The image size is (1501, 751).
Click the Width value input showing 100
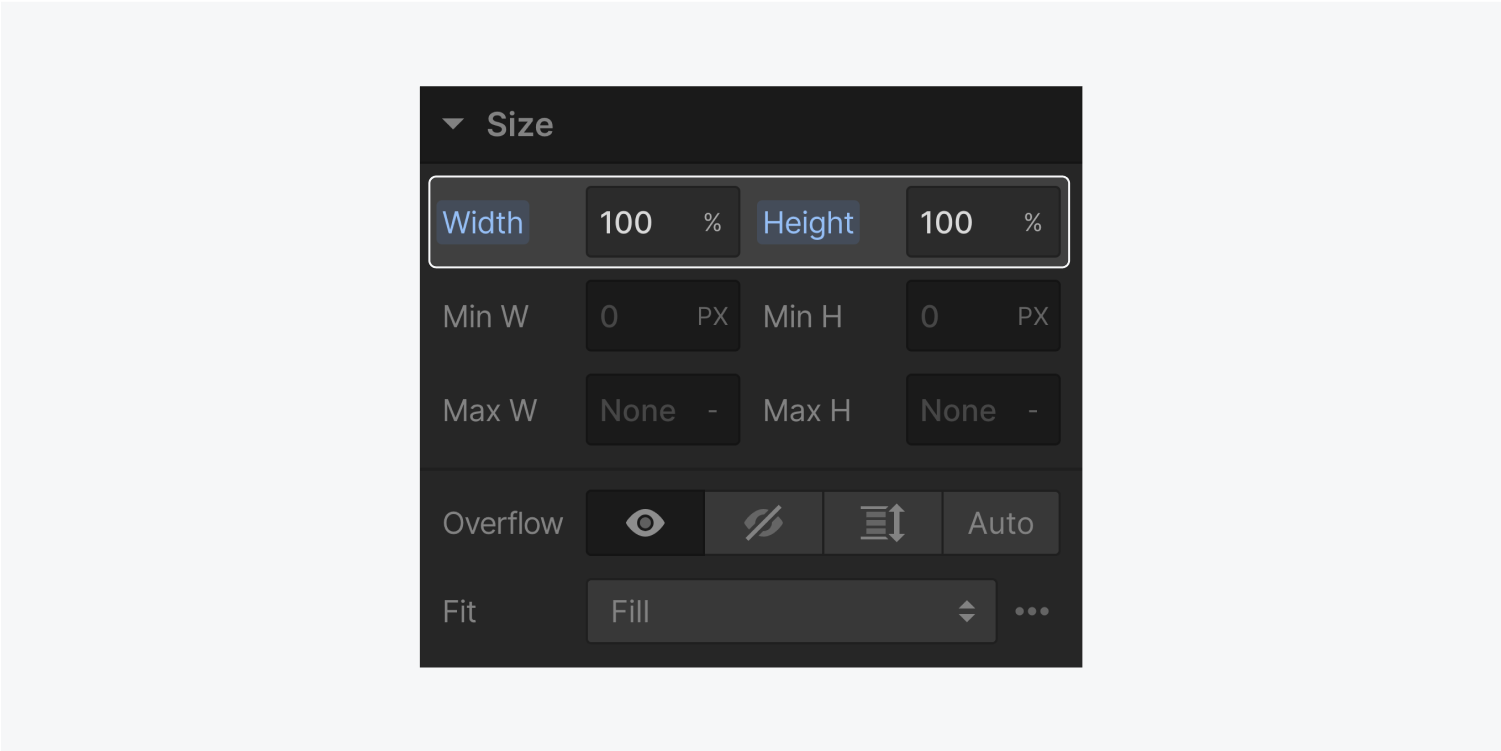tap(640, 222)
